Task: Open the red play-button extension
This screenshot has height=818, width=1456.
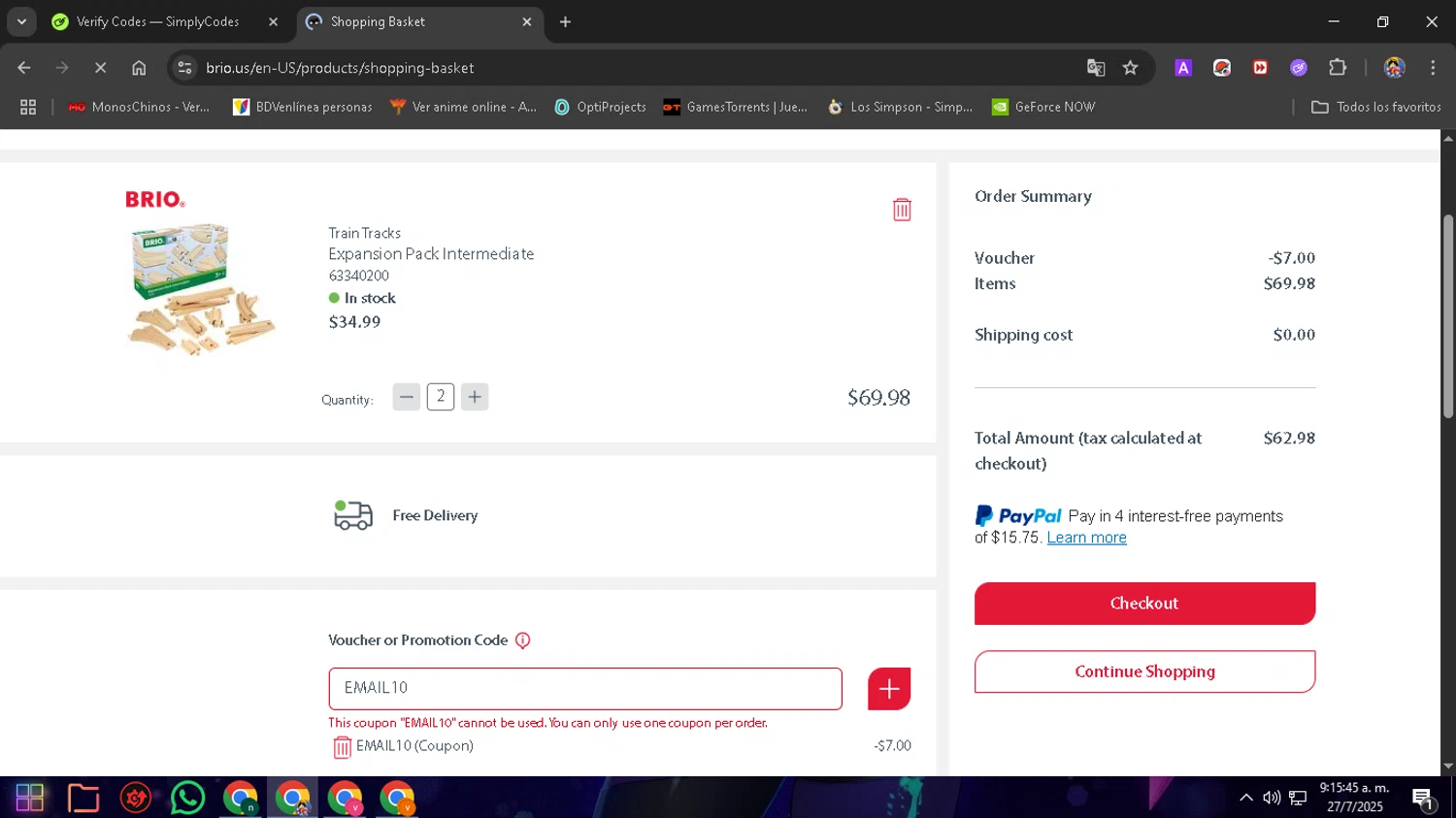Action: [x=1260, y=68]
